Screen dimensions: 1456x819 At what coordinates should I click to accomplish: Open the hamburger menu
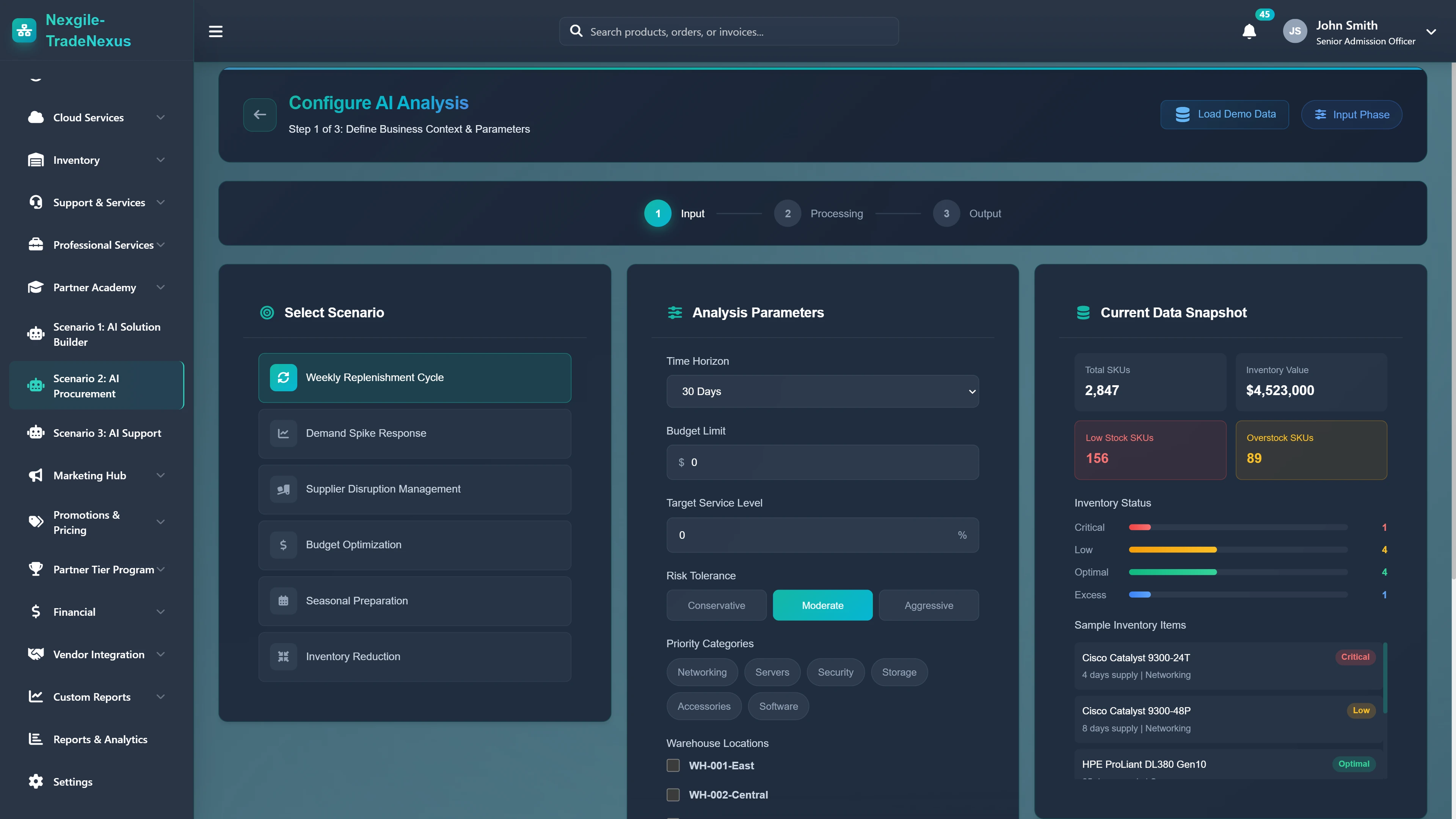(215, 31)
